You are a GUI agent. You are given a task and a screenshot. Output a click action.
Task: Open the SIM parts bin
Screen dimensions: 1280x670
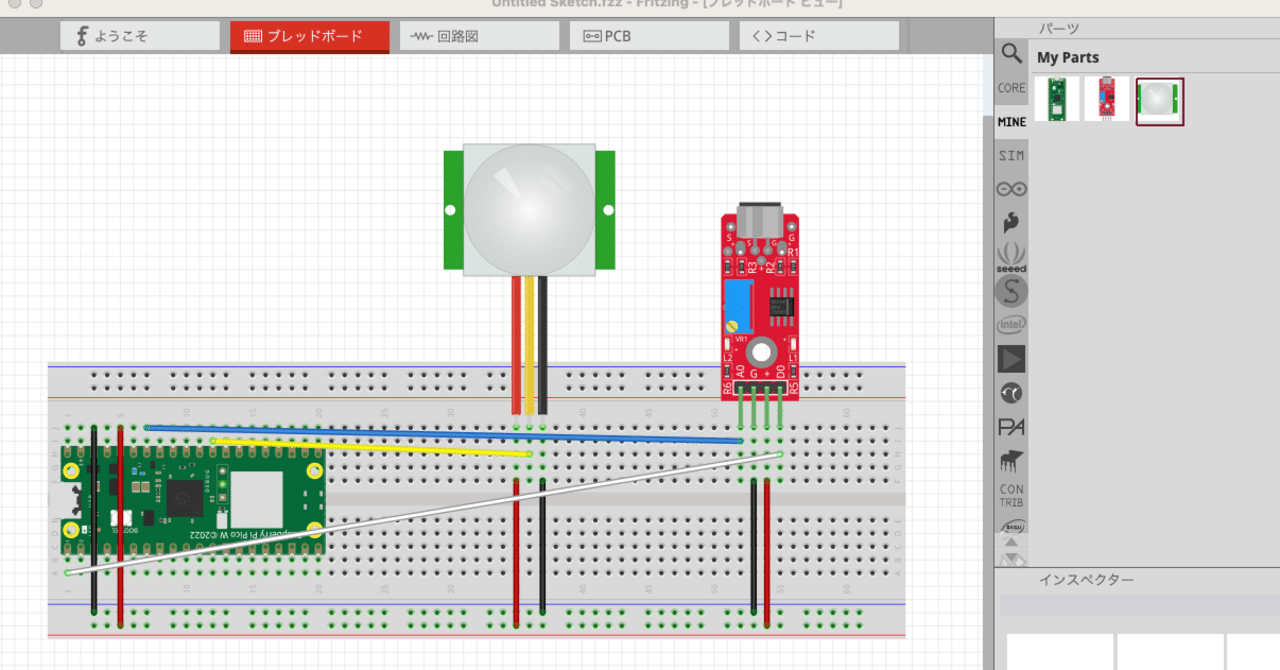point(1011,155)
